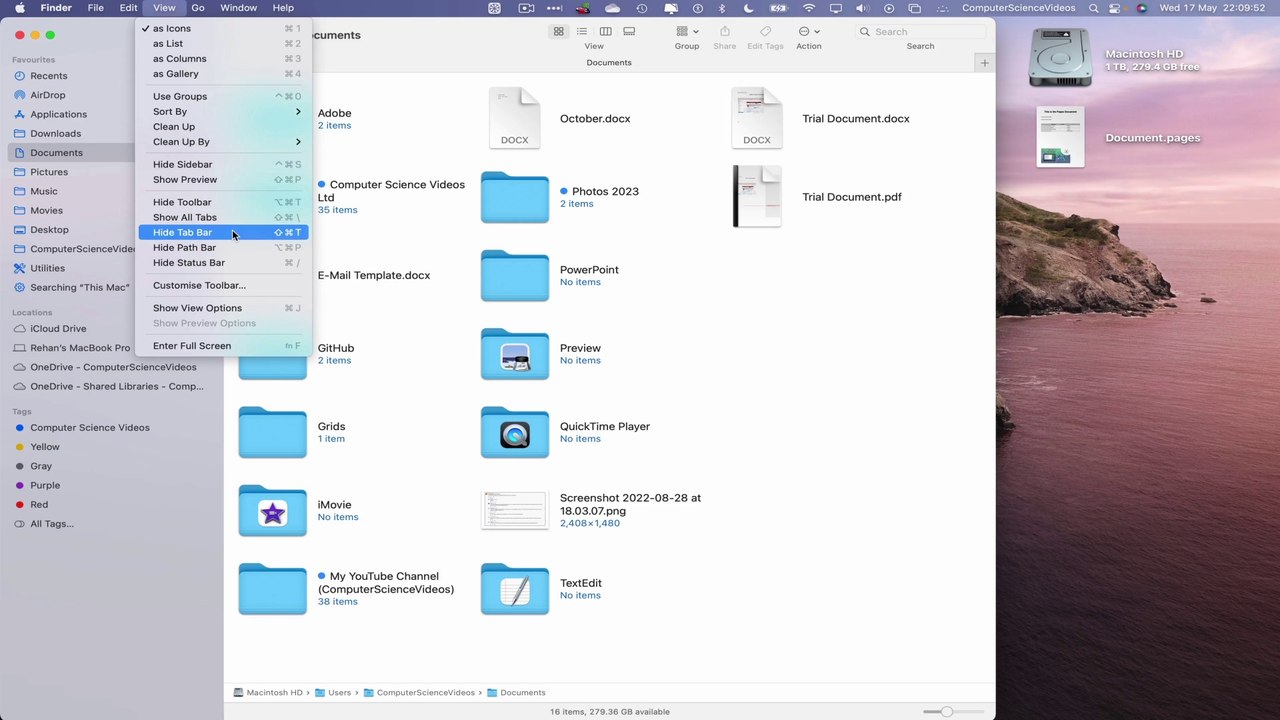Toggle Hide Status Bar menu item

tap(223, 263)
